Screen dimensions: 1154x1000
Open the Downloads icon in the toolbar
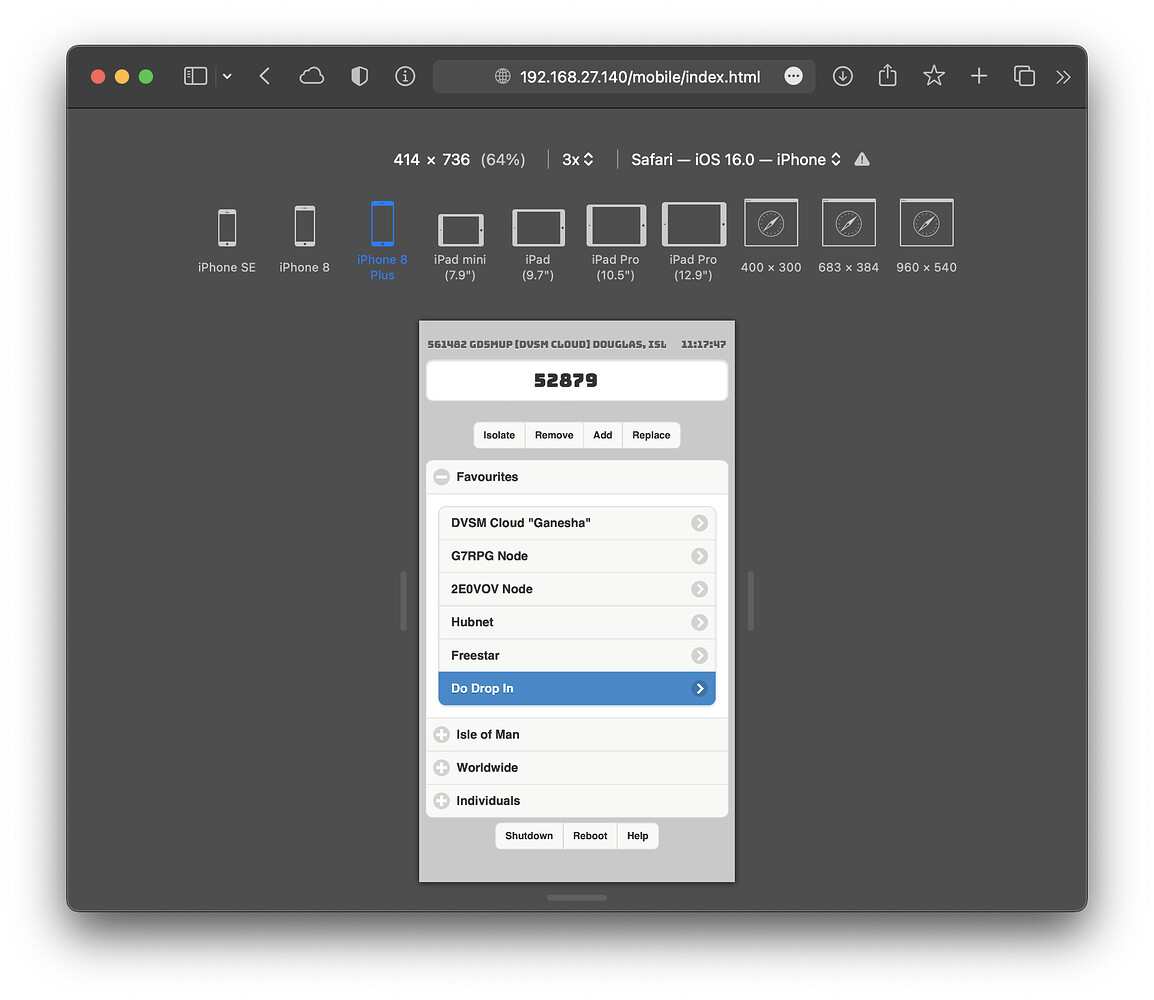[x=842, y=76]
